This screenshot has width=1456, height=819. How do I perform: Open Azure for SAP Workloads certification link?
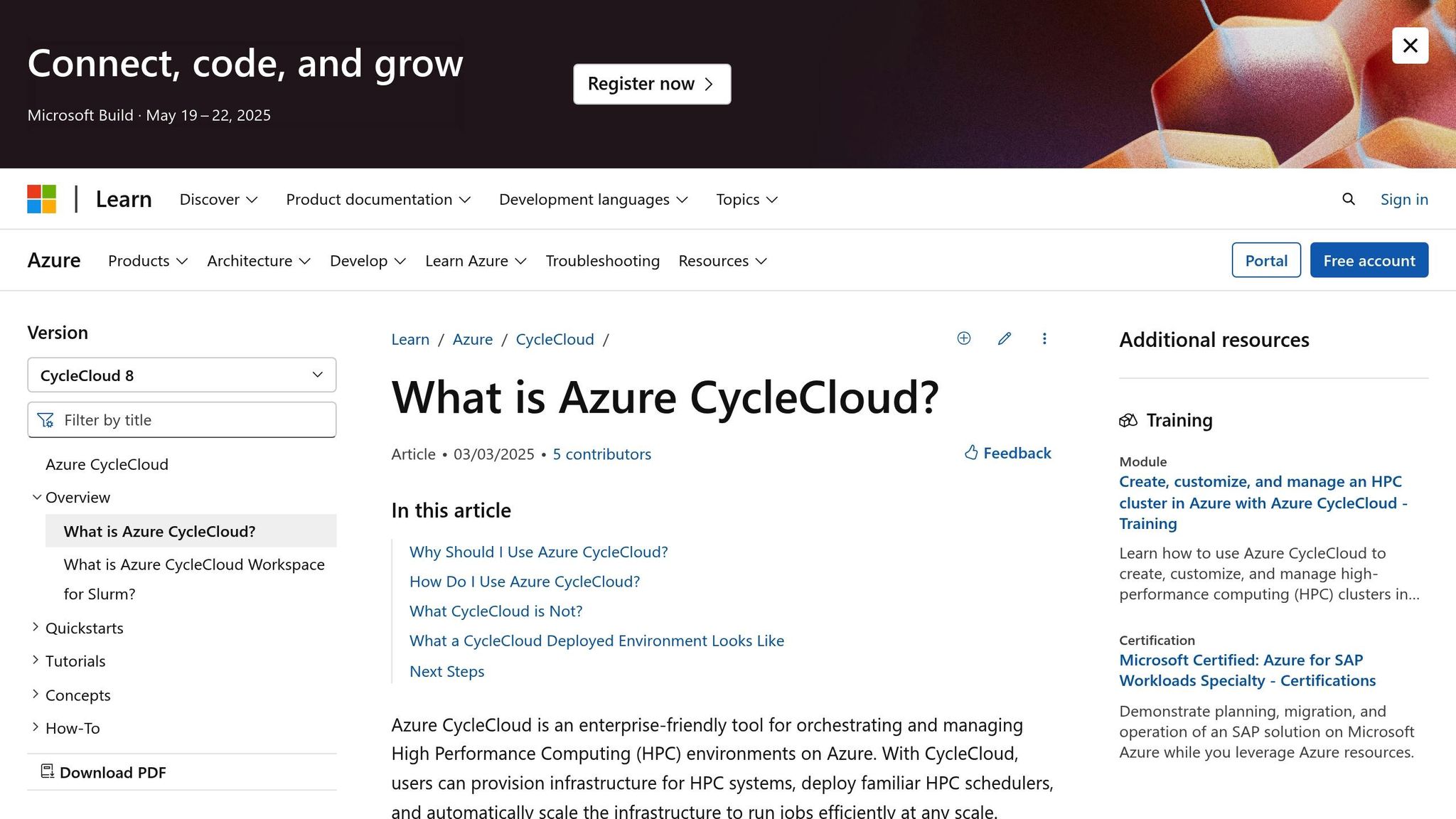(1247, 670)
